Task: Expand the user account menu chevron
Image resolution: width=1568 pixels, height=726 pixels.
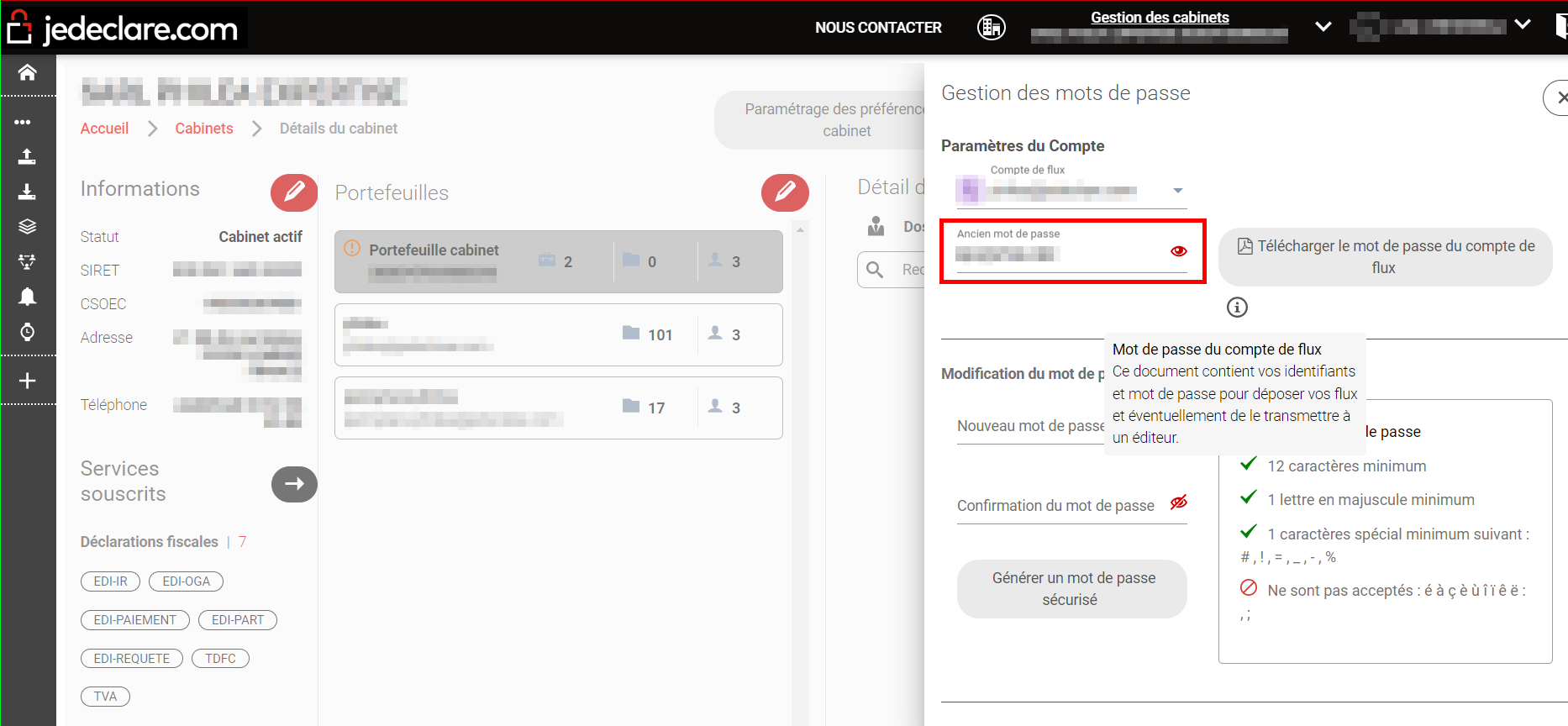Action: (x=1523, y=24)
